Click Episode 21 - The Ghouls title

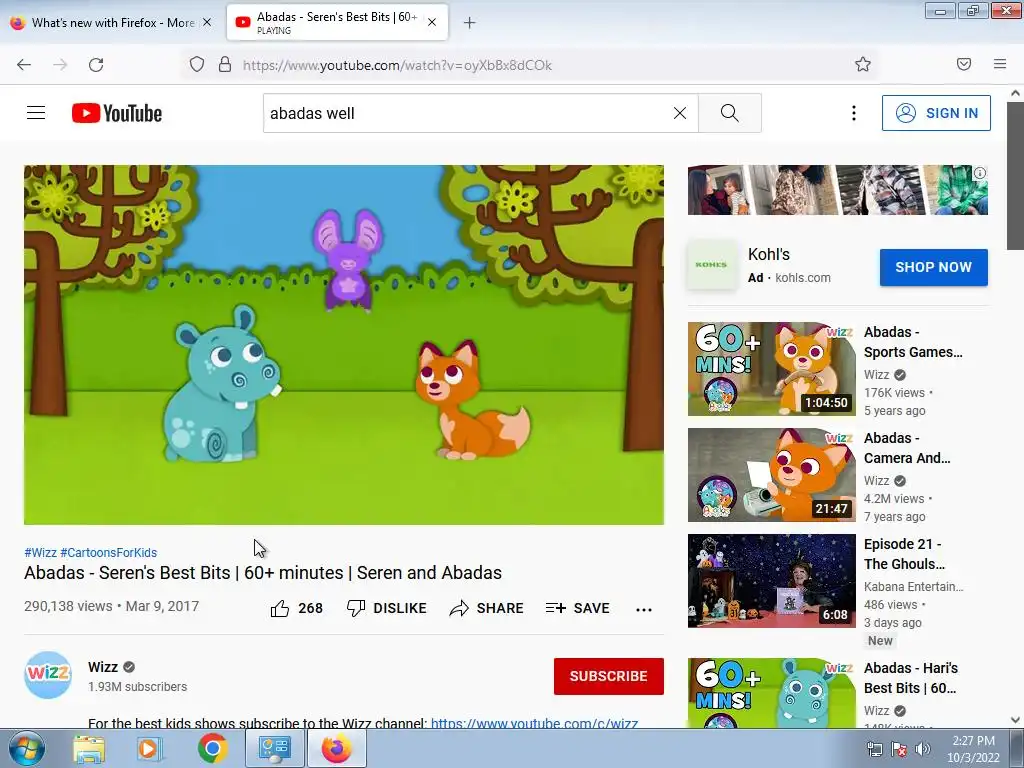tap(904, 554)
